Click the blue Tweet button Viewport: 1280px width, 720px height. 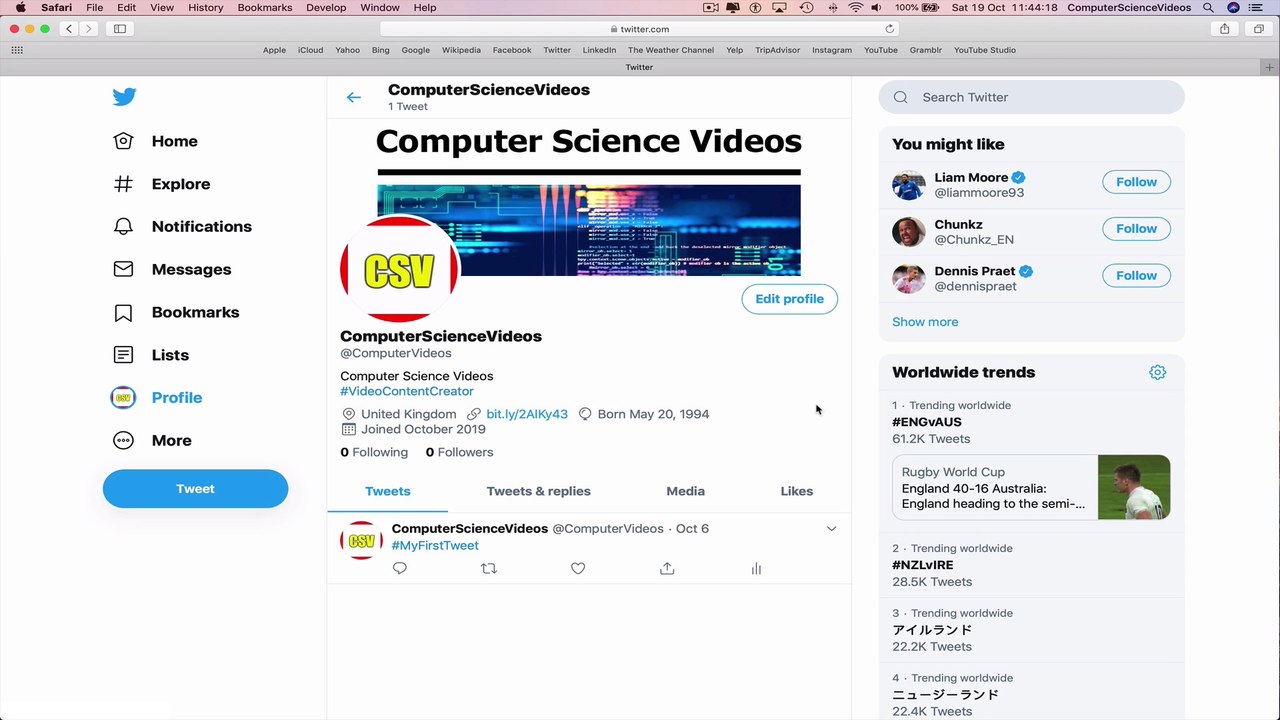point(195,489)
